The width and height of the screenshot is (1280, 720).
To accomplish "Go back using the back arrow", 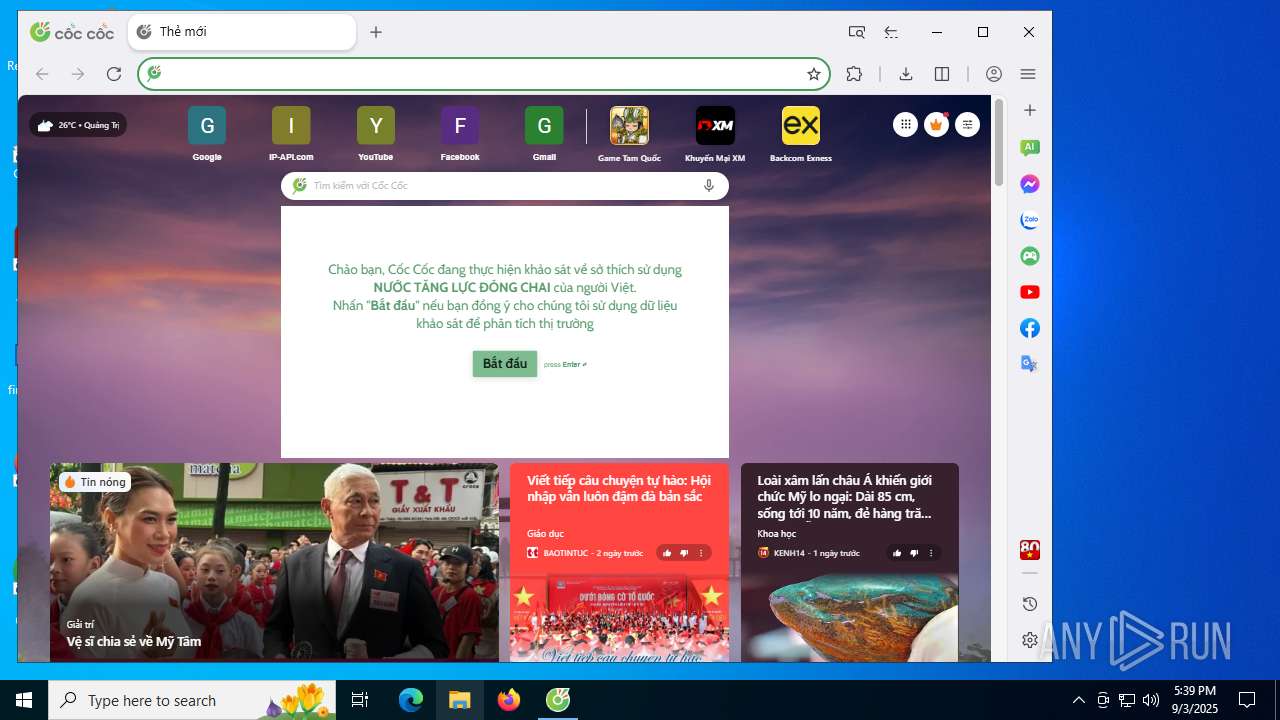I will (x=42, y=74).
